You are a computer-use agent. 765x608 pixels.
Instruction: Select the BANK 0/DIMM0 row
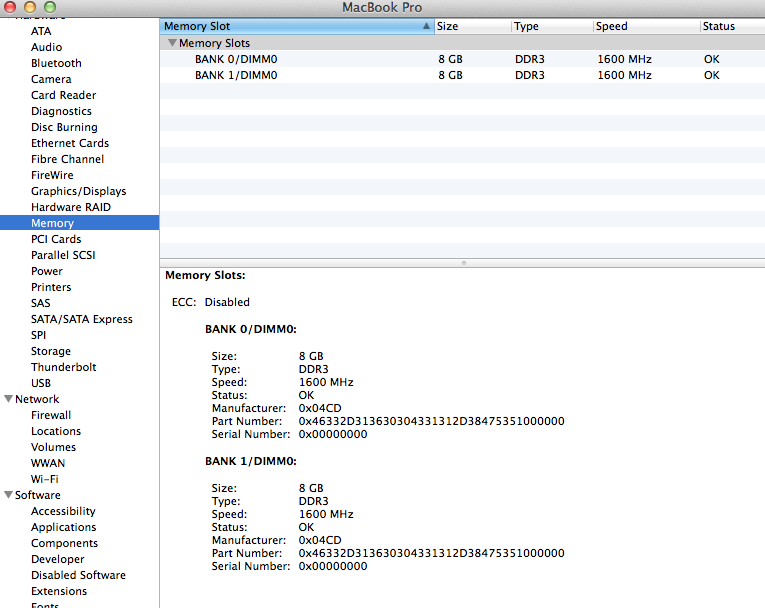(x=462, y=59)
